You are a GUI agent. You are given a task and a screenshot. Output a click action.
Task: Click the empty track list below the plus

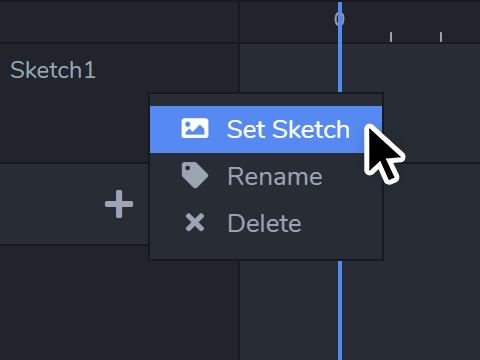119,303
